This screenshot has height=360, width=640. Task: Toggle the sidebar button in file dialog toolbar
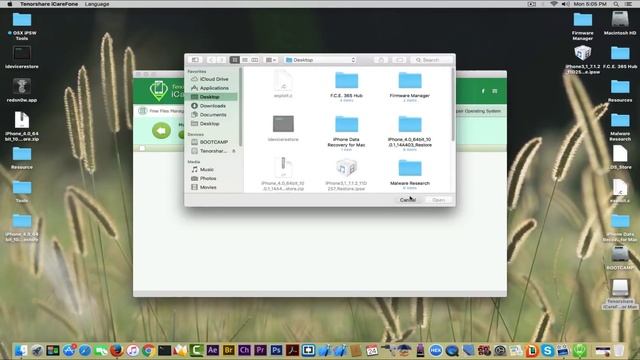pyautogui.click(x=195, y=60)
